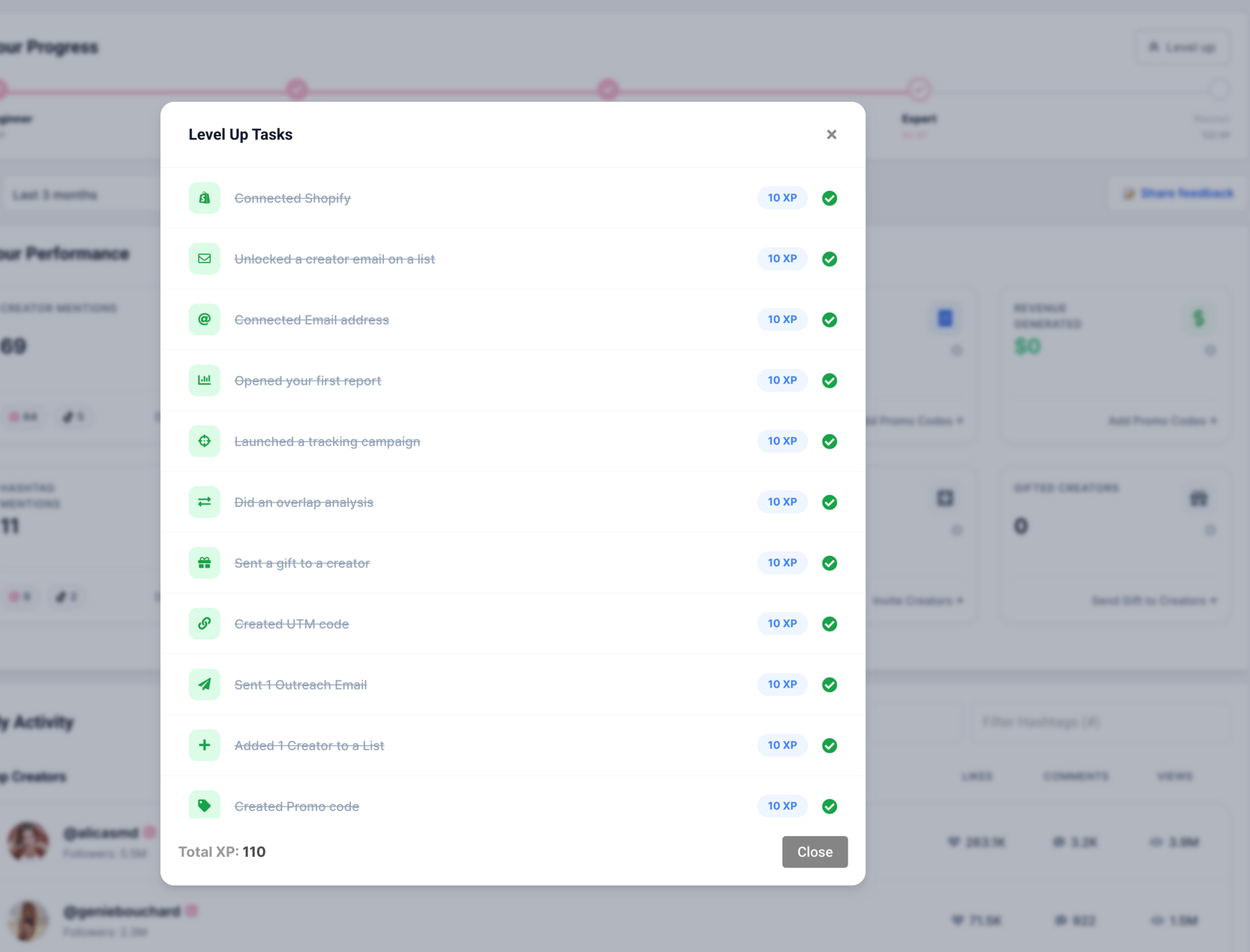Image resolution: width=1250 pixels, height=952 pixels.
Task: Click the Did an overlap analysis task text
Action: click(x=303, y=503)
